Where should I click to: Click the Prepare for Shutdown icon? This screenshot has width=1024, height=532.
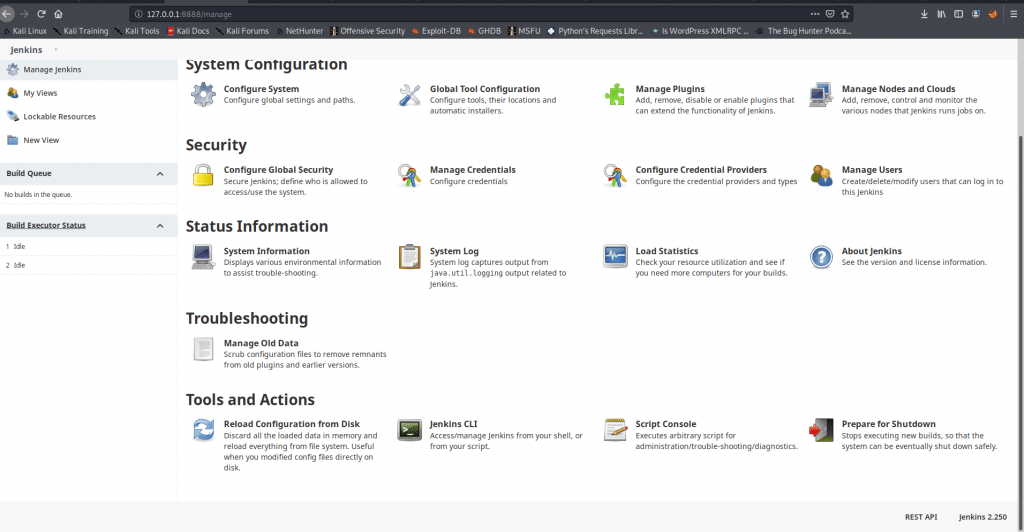click(821, 430)
